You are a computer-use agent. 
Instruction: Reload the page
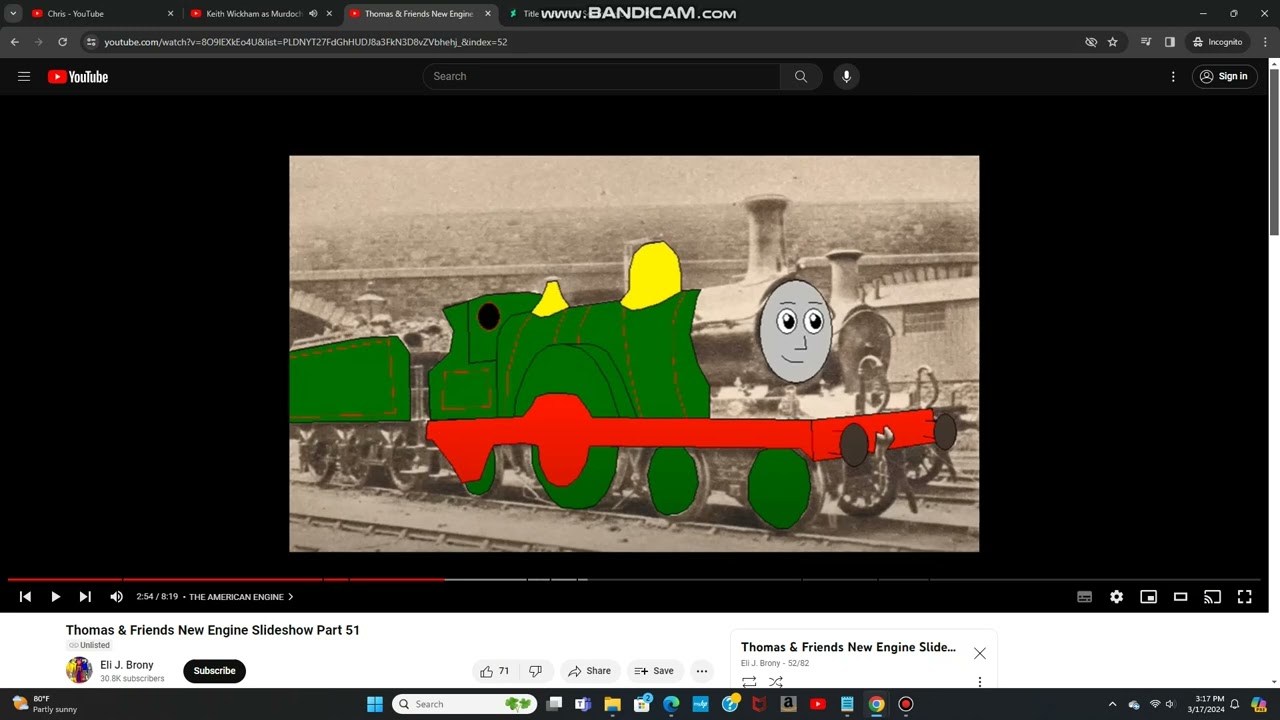[x=62, y=42]
